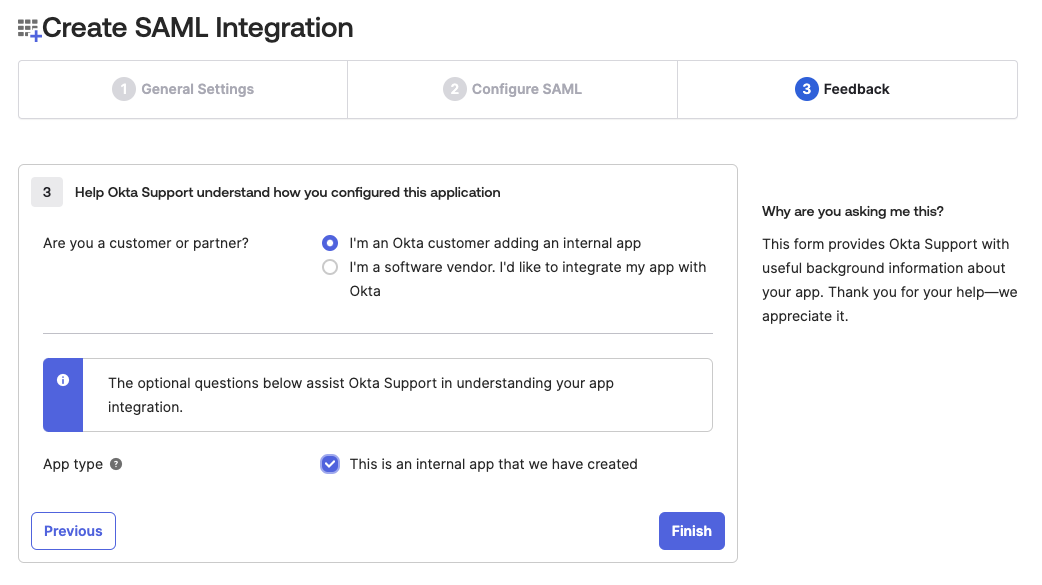Click the app grid icon beside the title

coord(29,30)
